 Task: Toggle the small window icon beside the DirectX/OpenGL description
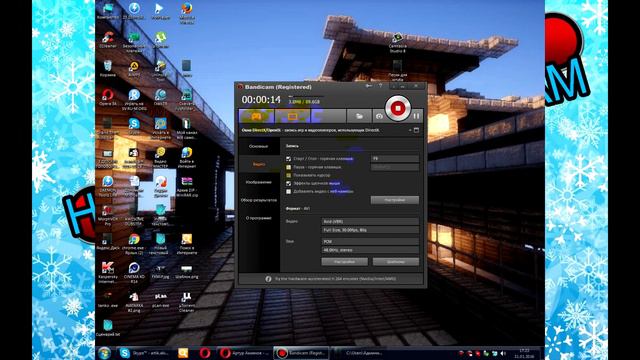coord(416,130)
